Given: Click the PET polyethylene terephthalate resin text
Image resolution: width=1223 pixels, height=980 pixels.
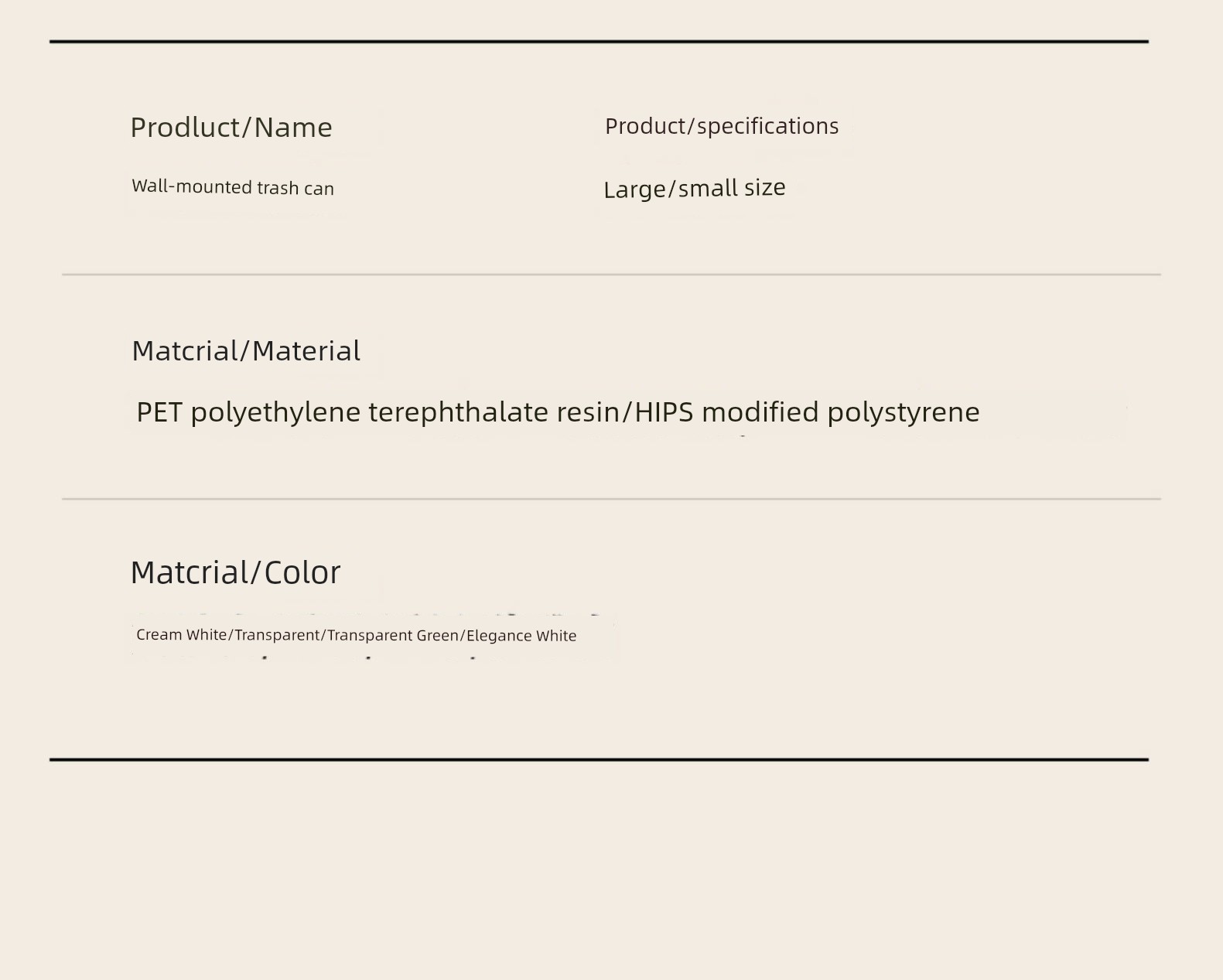Looking at the screenshot, I should 378,412.
